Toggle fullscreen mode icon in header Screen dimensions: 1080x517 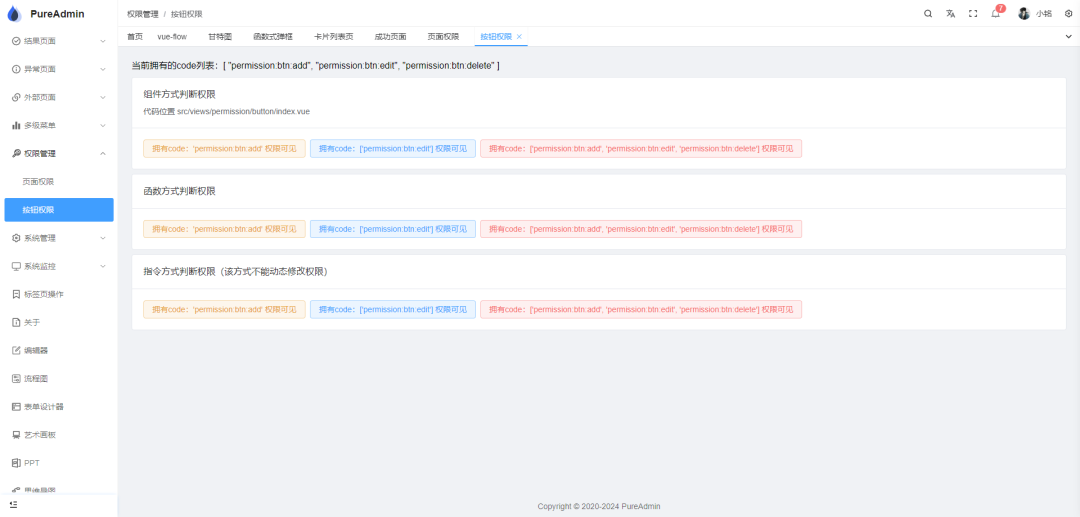click(x=973, y=14)
